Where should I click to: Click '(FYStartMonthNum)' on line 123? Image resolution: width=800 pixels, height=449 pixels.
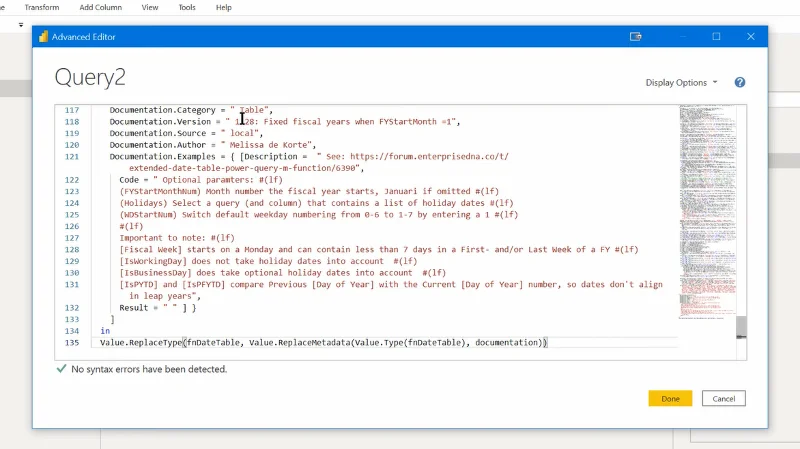click(x=160, y=191)
